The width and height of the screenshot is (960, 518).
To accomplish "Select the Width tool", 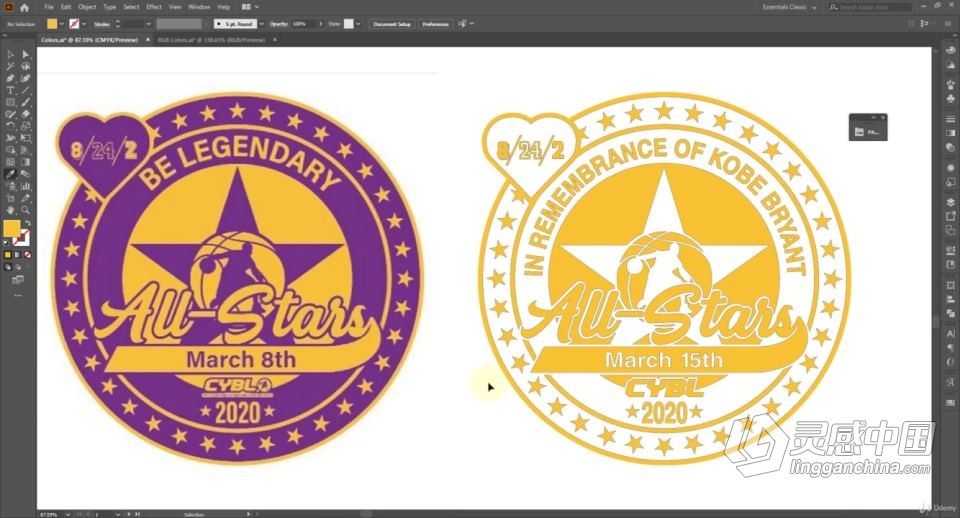I will [x=10, y=138].
